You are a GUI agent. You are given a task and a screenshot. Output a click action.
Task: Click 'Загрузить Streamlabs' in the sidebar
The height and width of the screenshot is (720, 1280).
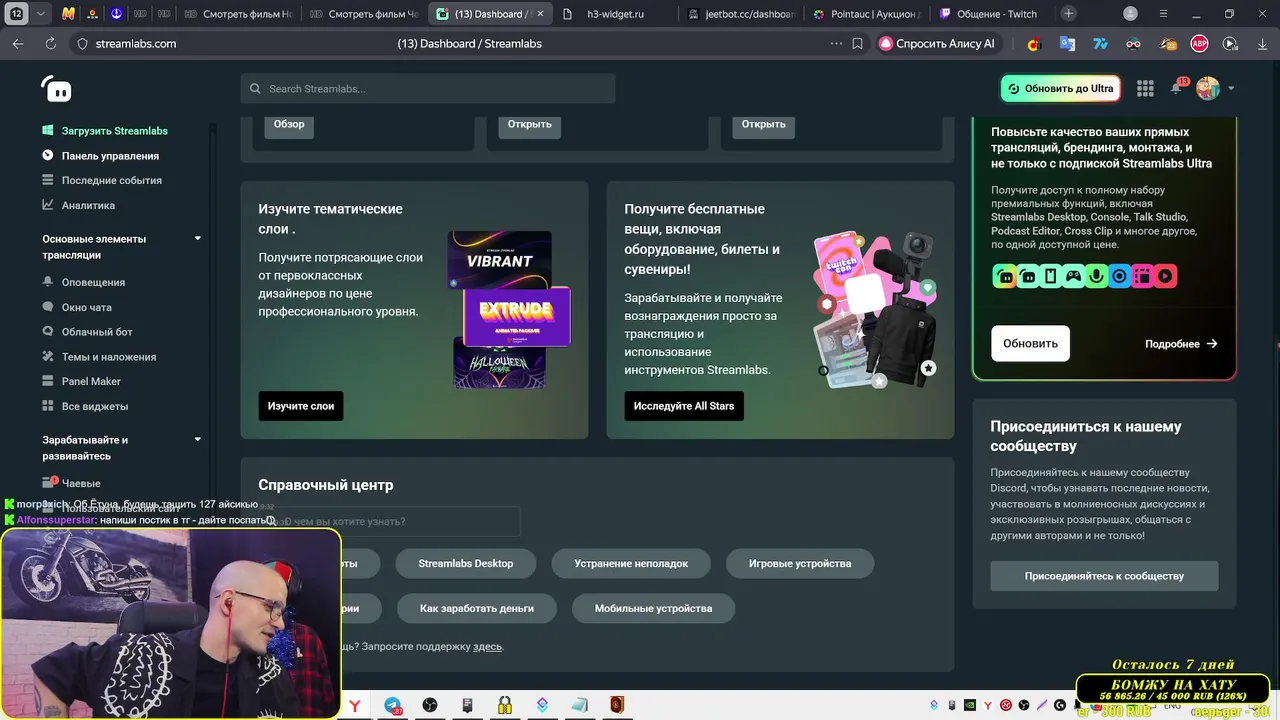coord(114,131)
